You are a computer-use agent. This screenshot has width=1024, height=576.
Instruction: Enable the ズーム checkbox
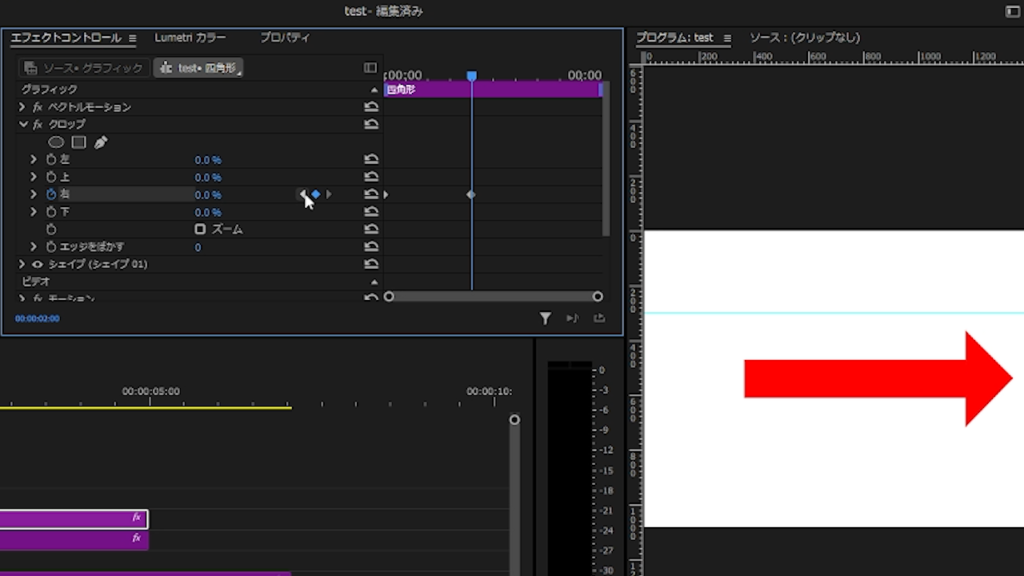200,229
